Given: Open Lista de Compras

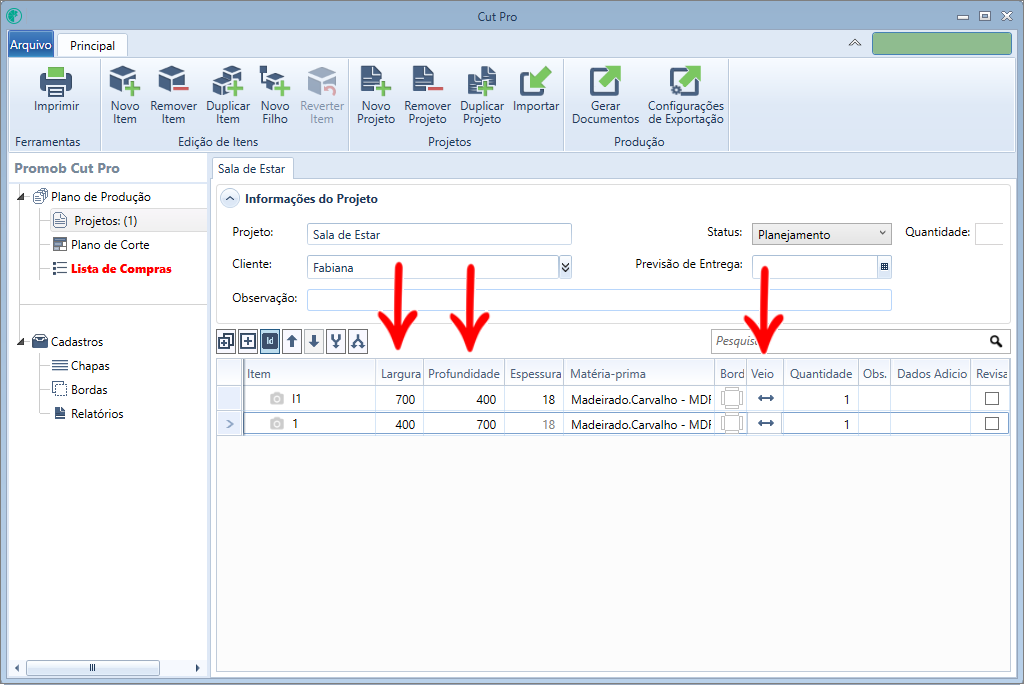Looking at the screenshot, I should point(121,269).
